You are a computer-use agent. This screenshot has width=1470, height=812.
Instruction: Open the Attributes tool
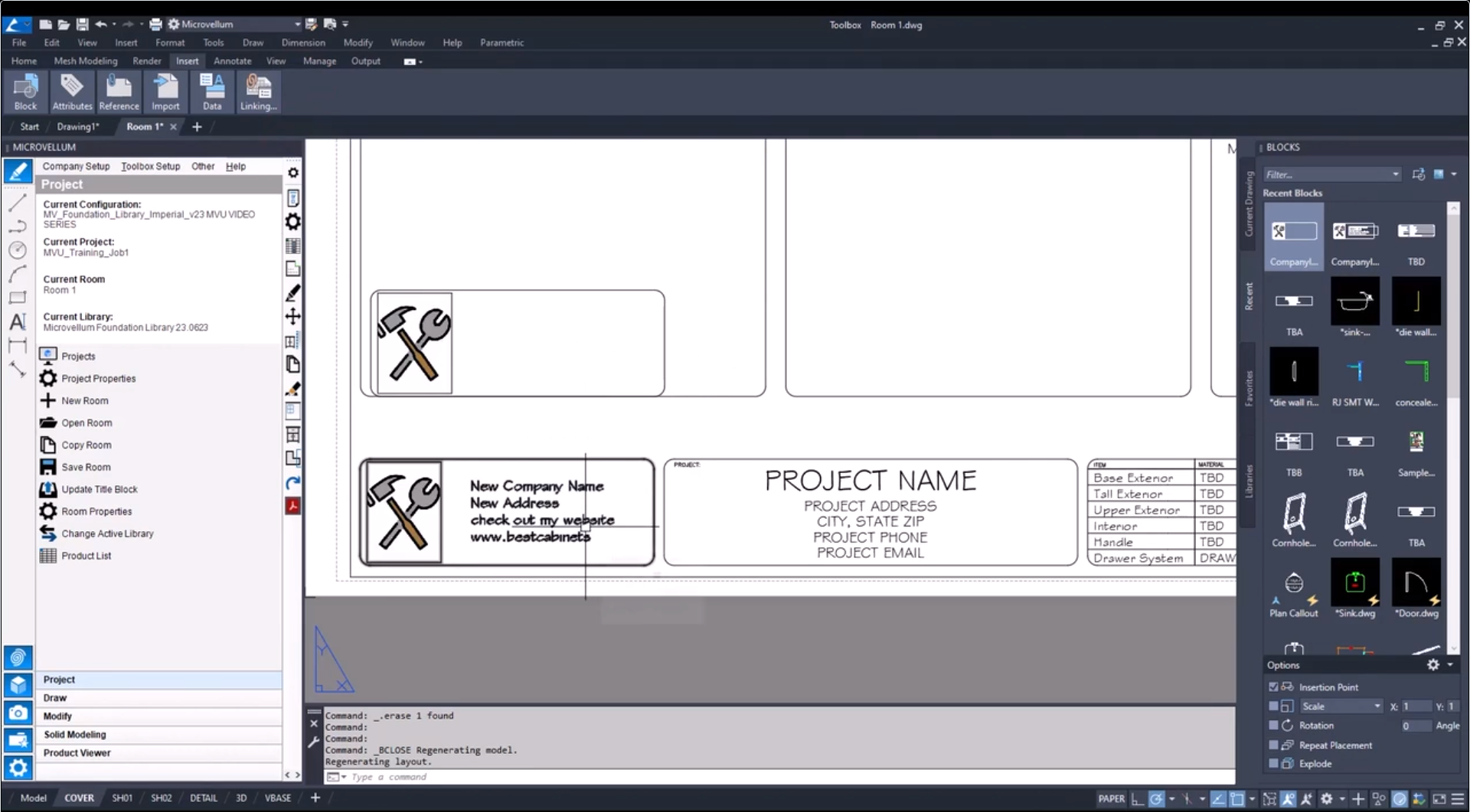point(71,91)
